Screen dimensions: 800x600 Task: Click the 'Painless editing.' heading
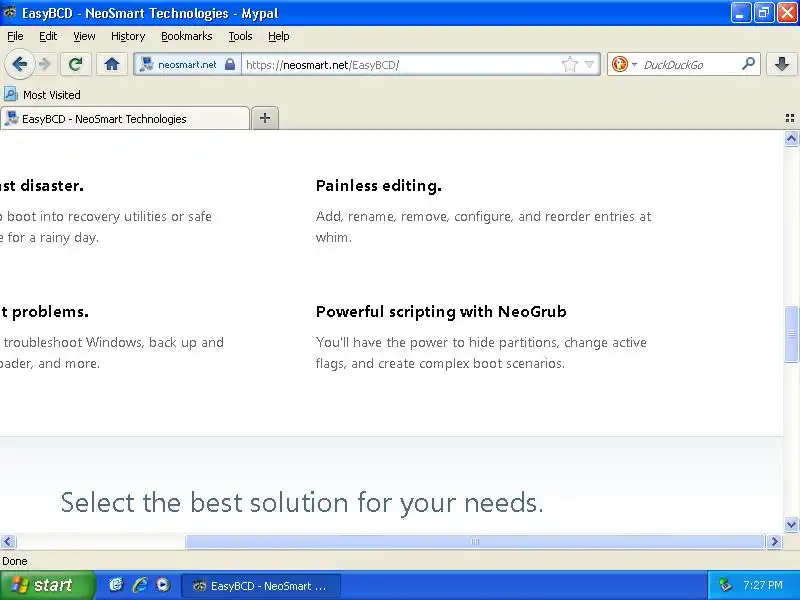point(379,186)
